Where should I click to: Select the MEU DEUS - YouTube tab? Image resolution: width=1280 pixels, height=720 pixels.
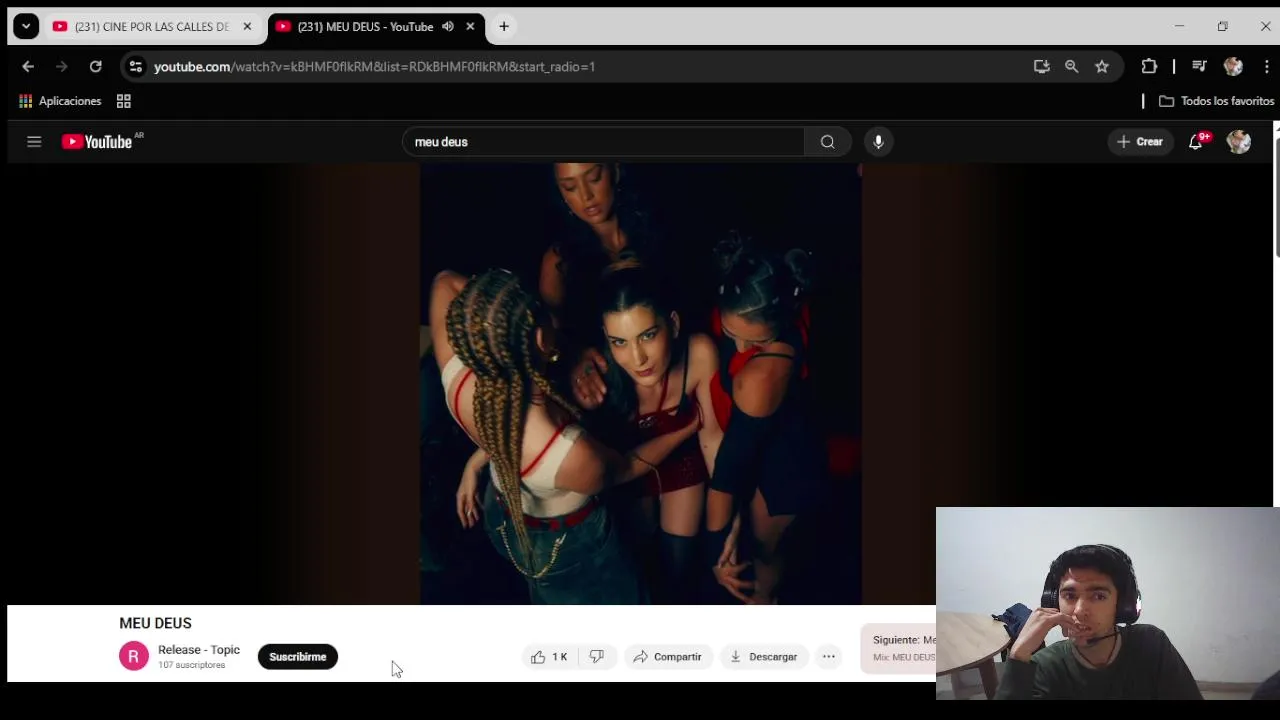364,27
